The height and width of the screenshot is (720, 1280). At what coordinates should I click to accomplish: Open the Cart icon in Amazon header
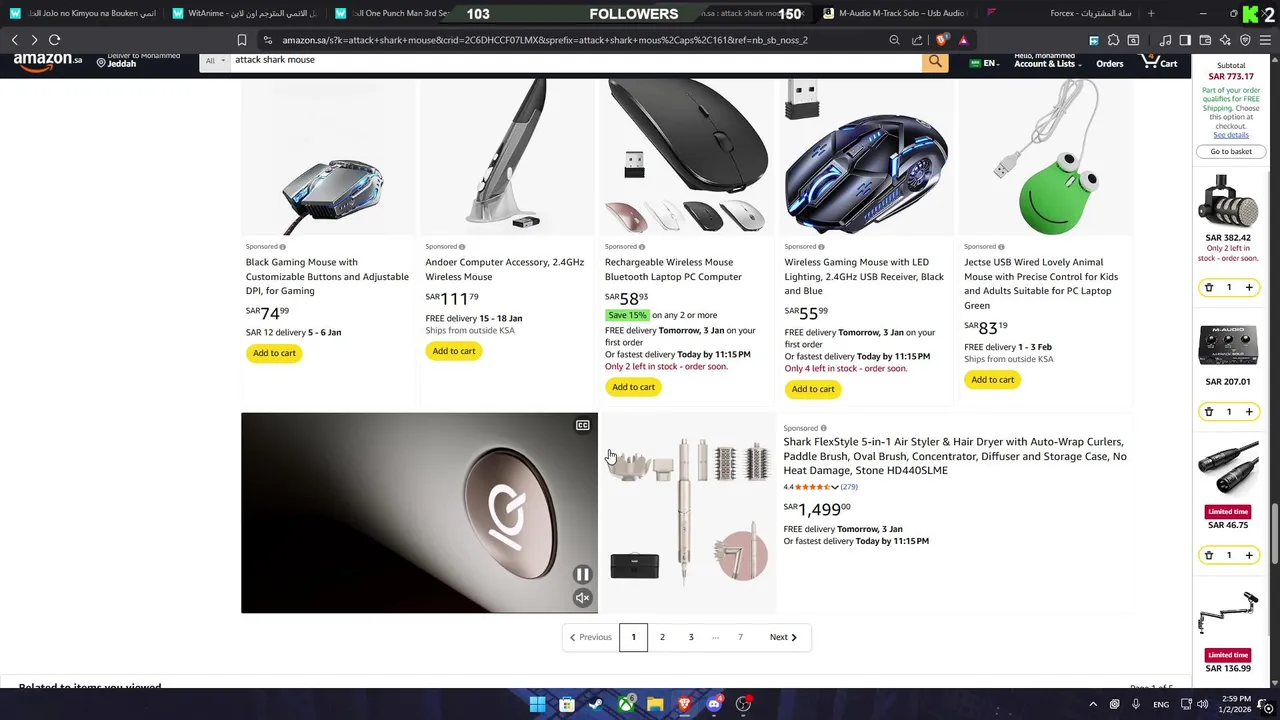point(1160,62)
